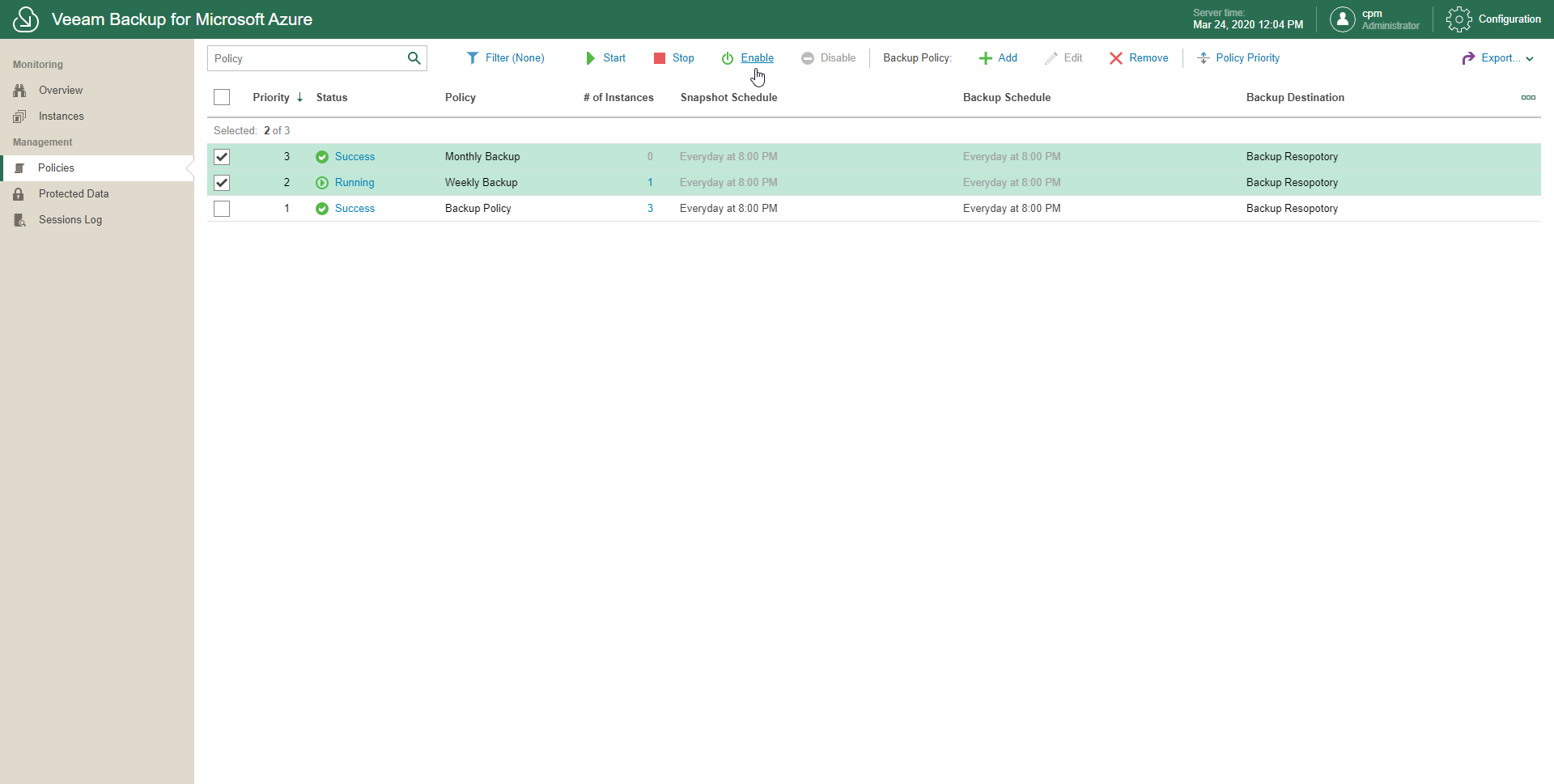The width and height of the screenshot is (1554, 784).
Task: Click the green Add plus icon
Action: (986, 58)
